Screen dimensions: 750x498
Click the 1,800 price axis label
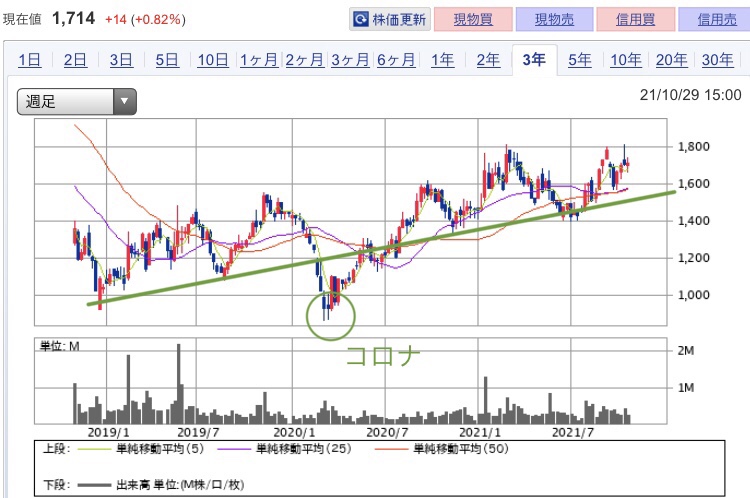tap(694, 147)
